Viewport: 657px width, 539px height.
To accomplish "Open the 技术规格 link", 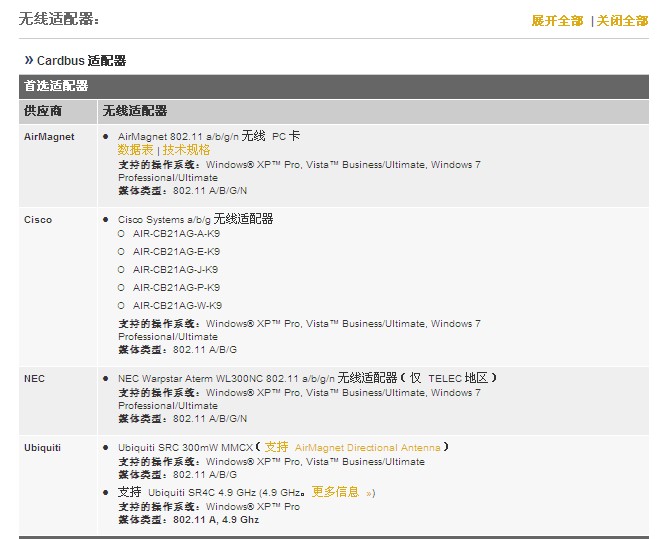I will [x=187, y=150].
